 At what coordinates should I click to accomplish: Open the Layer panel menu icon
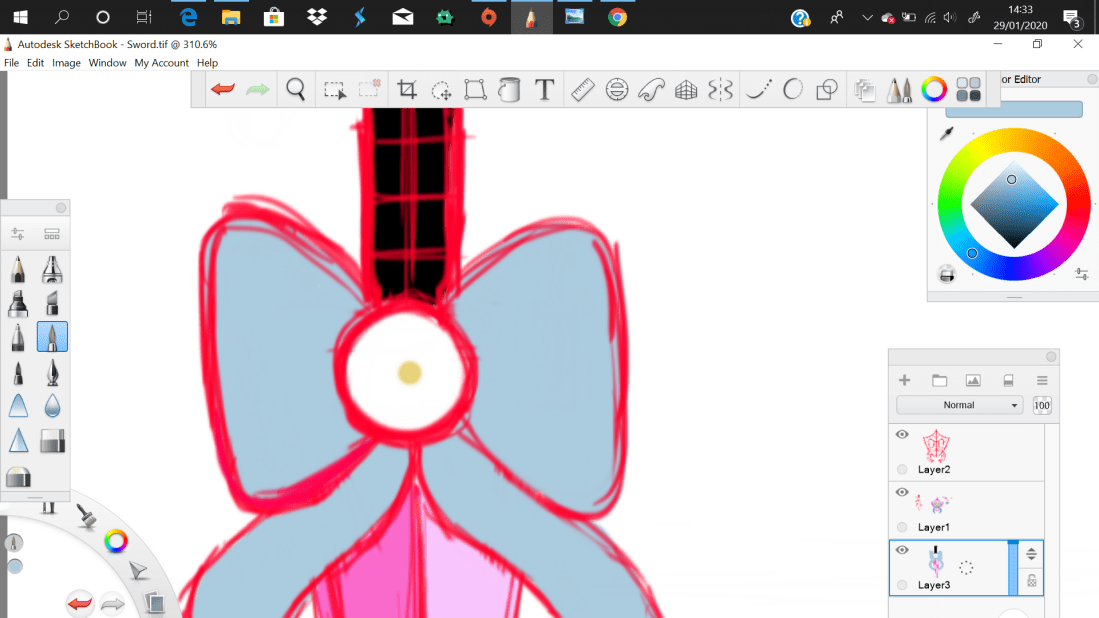pyautogui.click(x=1041, y=380)
